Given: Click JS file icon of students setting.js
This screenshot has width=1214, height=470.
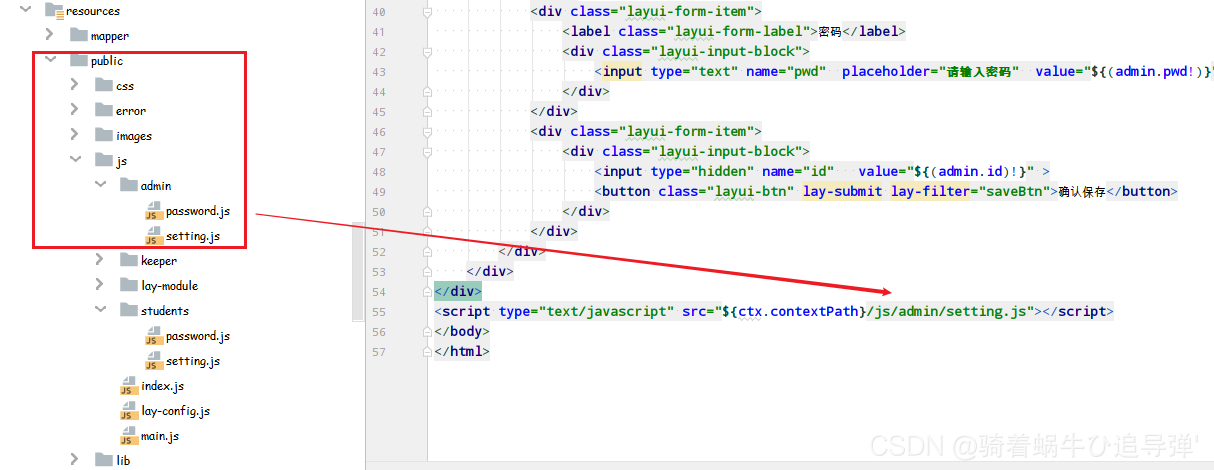Looking at the screenshot, I should 153,362.
